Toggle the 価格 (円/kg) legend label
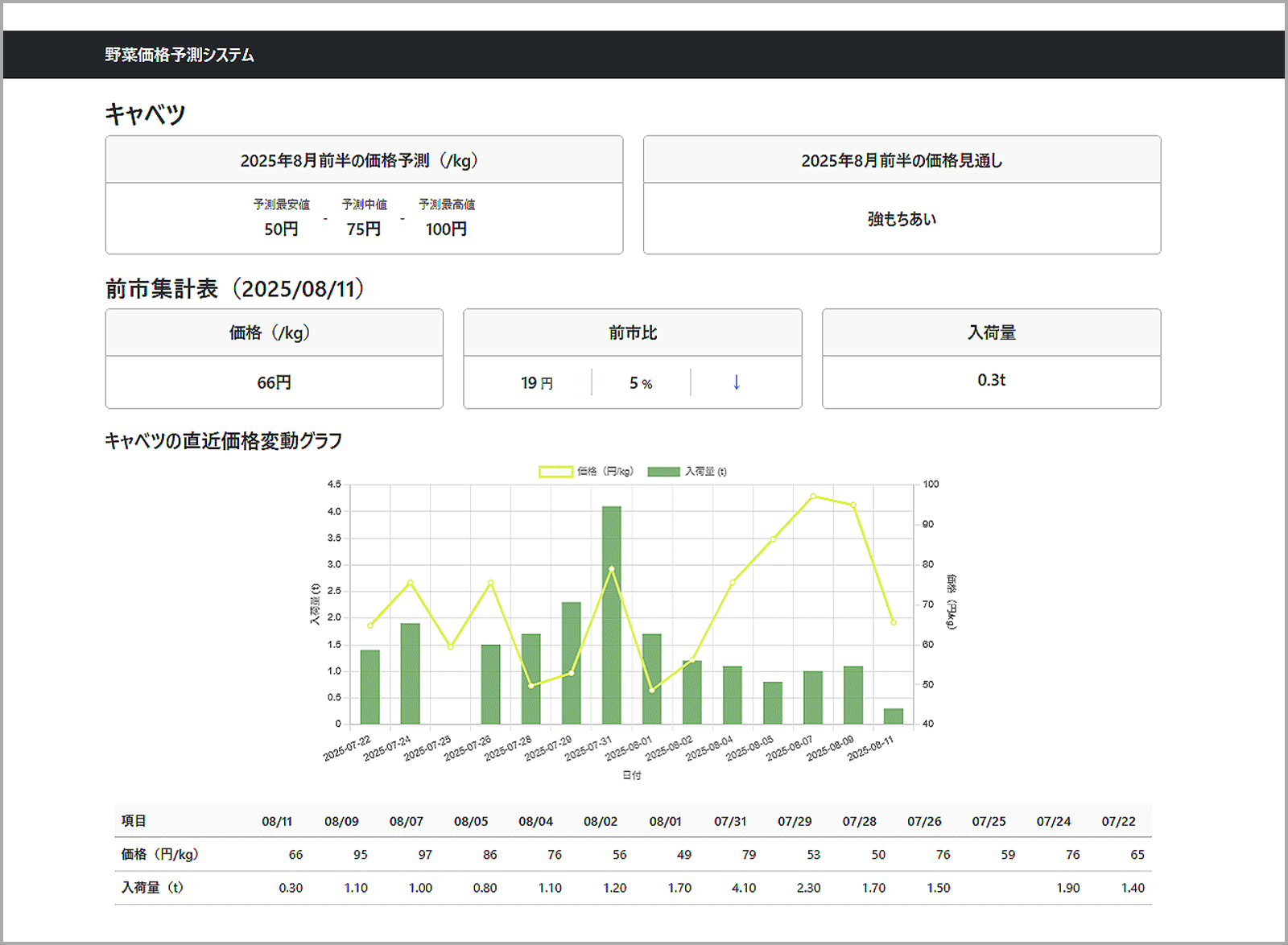Screen dimensions: 1288x945 click(x=605, y=472)
